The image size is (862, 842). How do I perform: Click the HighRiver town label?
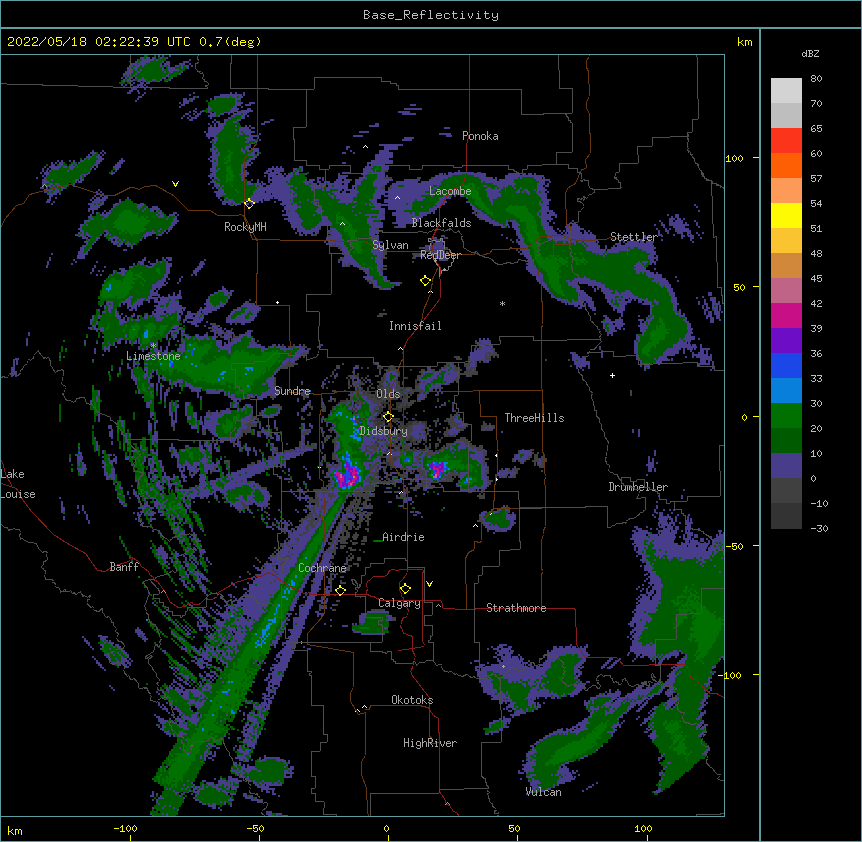pyautogui.click(x=430, y=743)
